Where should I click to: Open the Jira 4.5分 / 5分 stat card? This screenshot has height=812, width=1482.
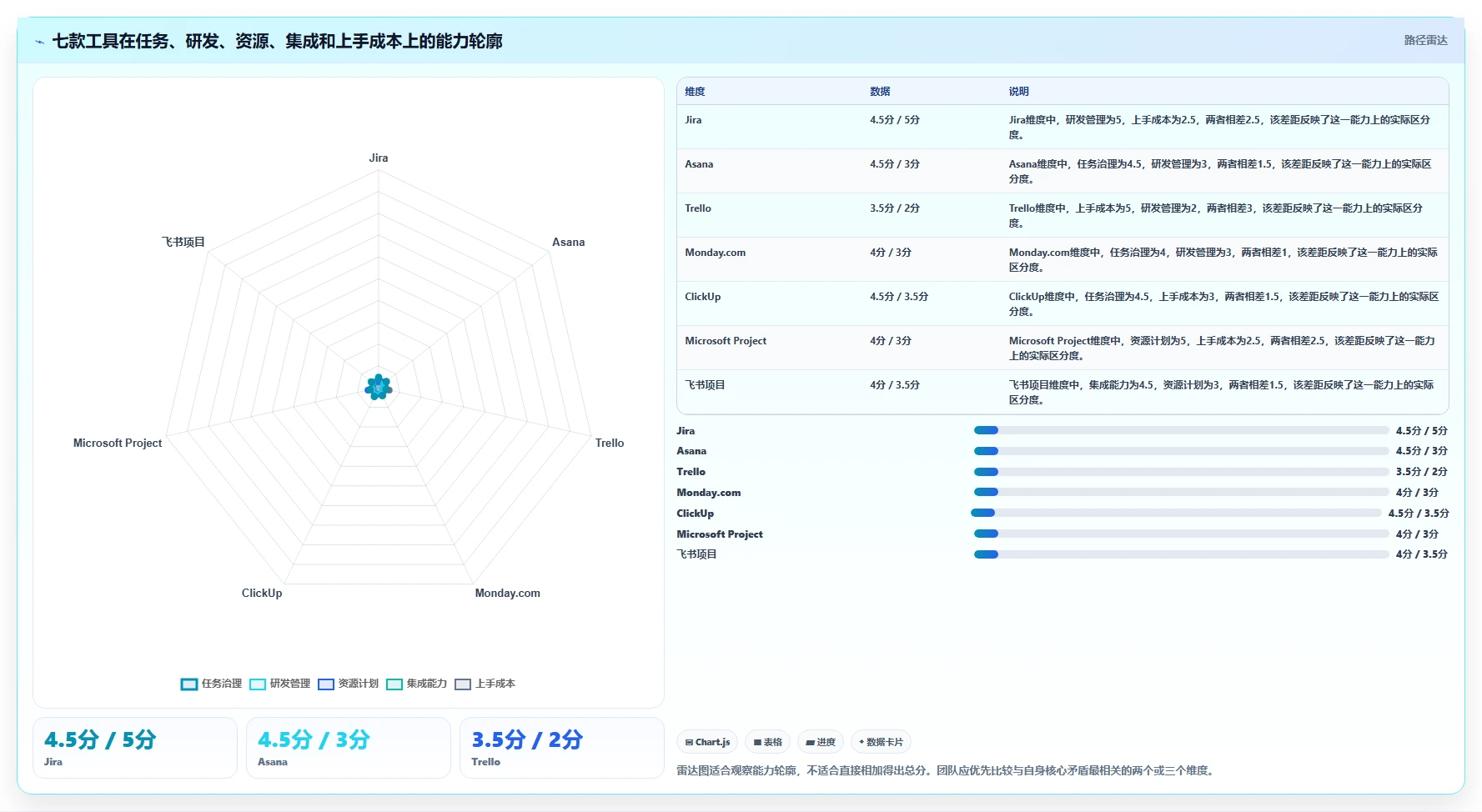[135, 748]
